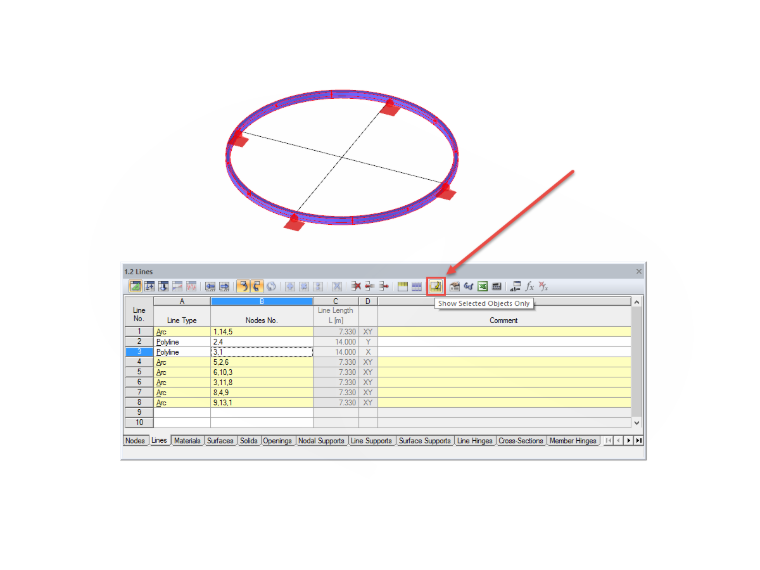
Task: Click the Show Selected Objects Only icon
Action: 436,286
